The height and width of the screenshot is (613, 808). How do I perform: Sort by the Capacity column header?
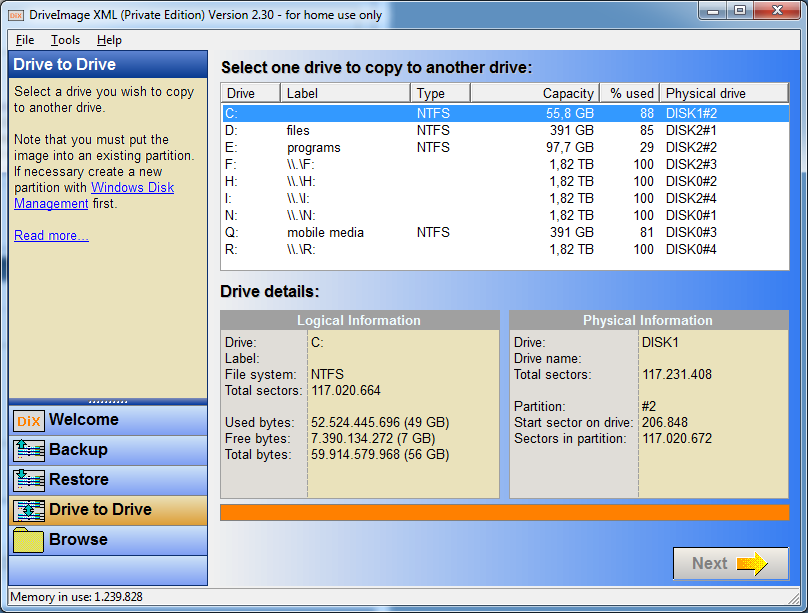coord(535,93)
